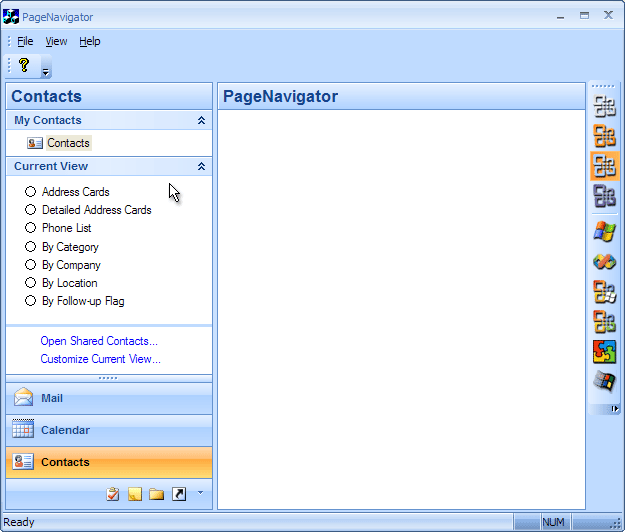
Task: Open the View menu
Action: (x=56, y=41)
